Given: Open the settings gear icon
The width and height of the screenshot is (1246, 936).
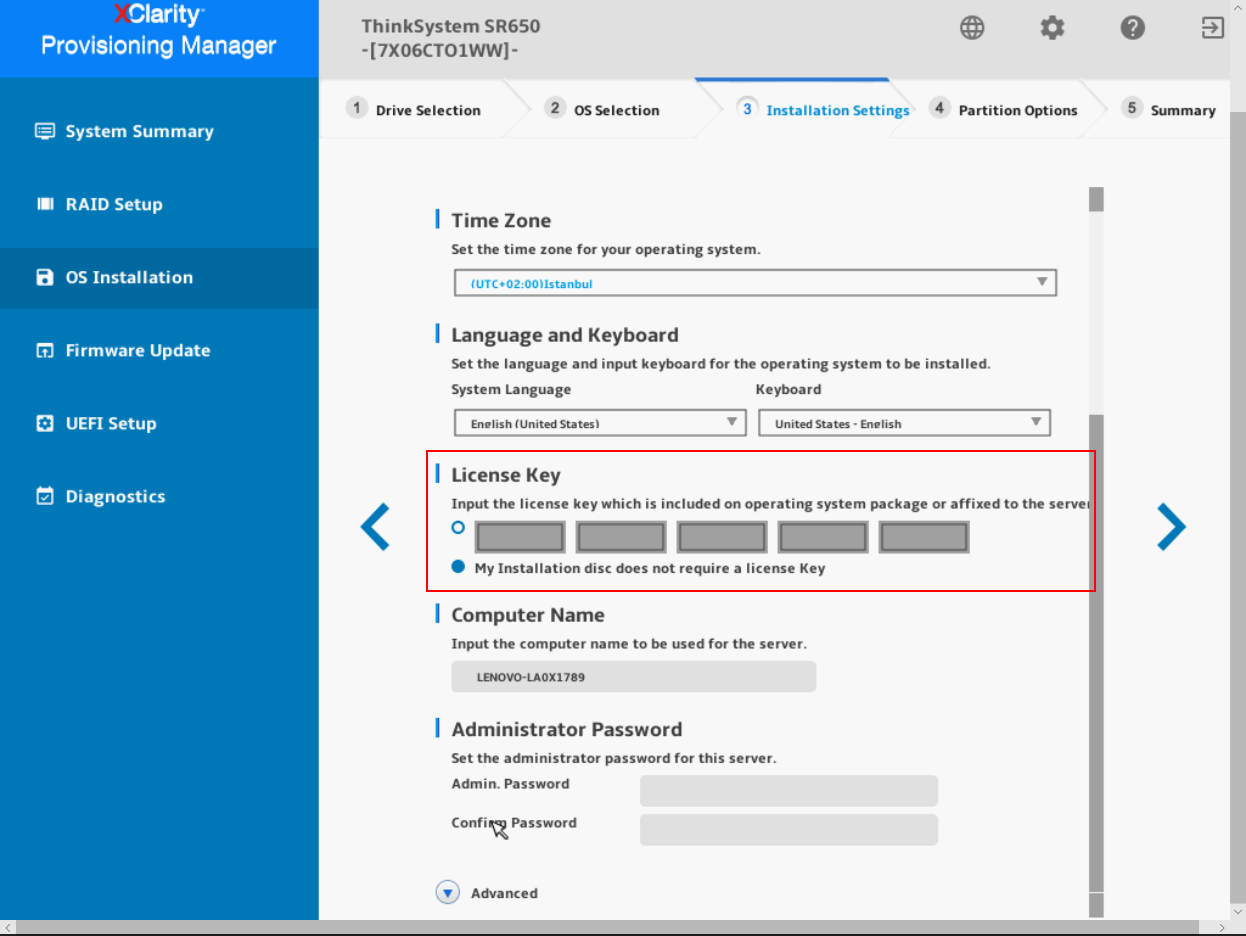Looking at the screenshot, I should (x=1052, y=28).
